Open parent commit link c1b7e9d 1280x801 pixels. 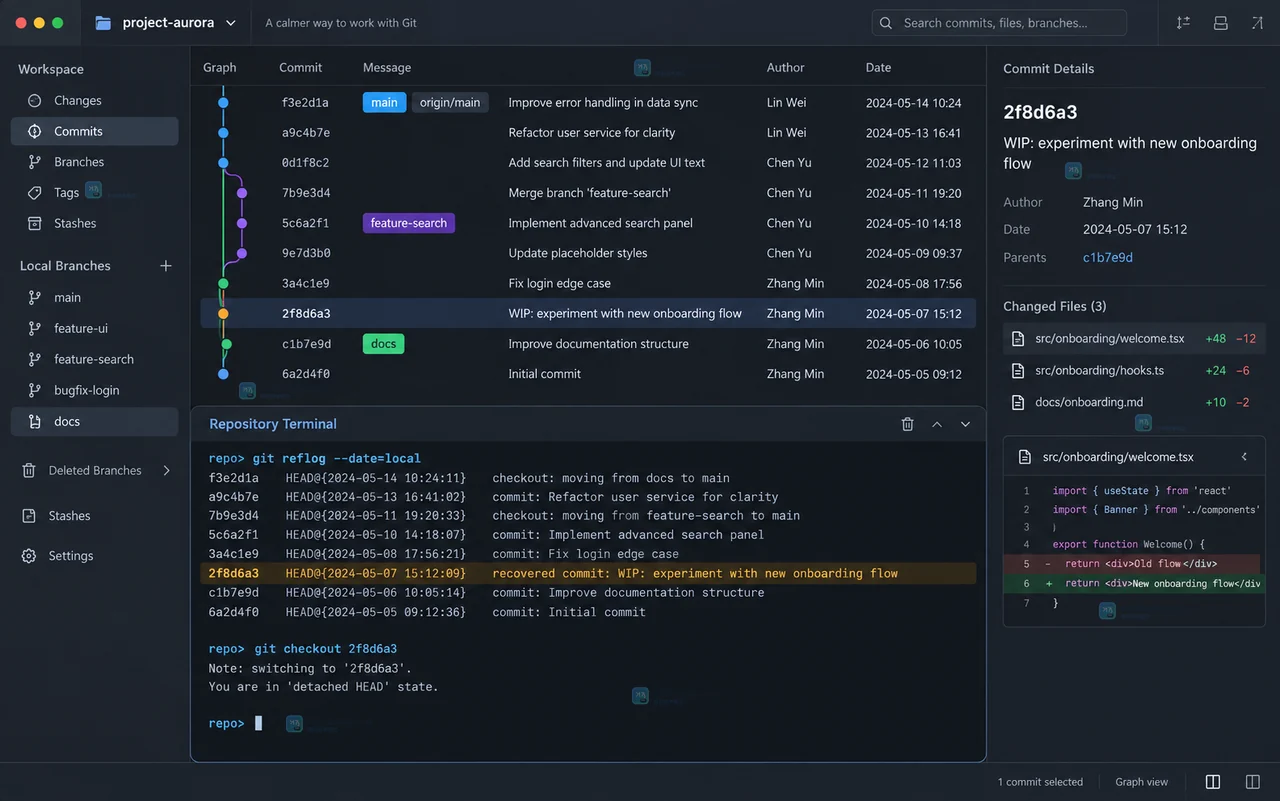(1108, 257)
